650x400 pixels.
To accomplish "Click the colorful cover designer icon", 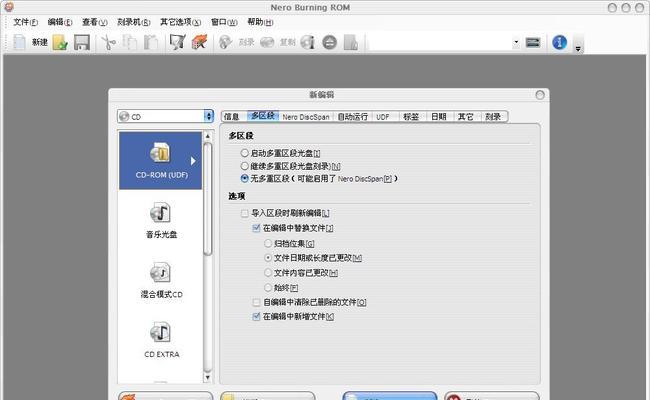I will click(x=199, y=42).
